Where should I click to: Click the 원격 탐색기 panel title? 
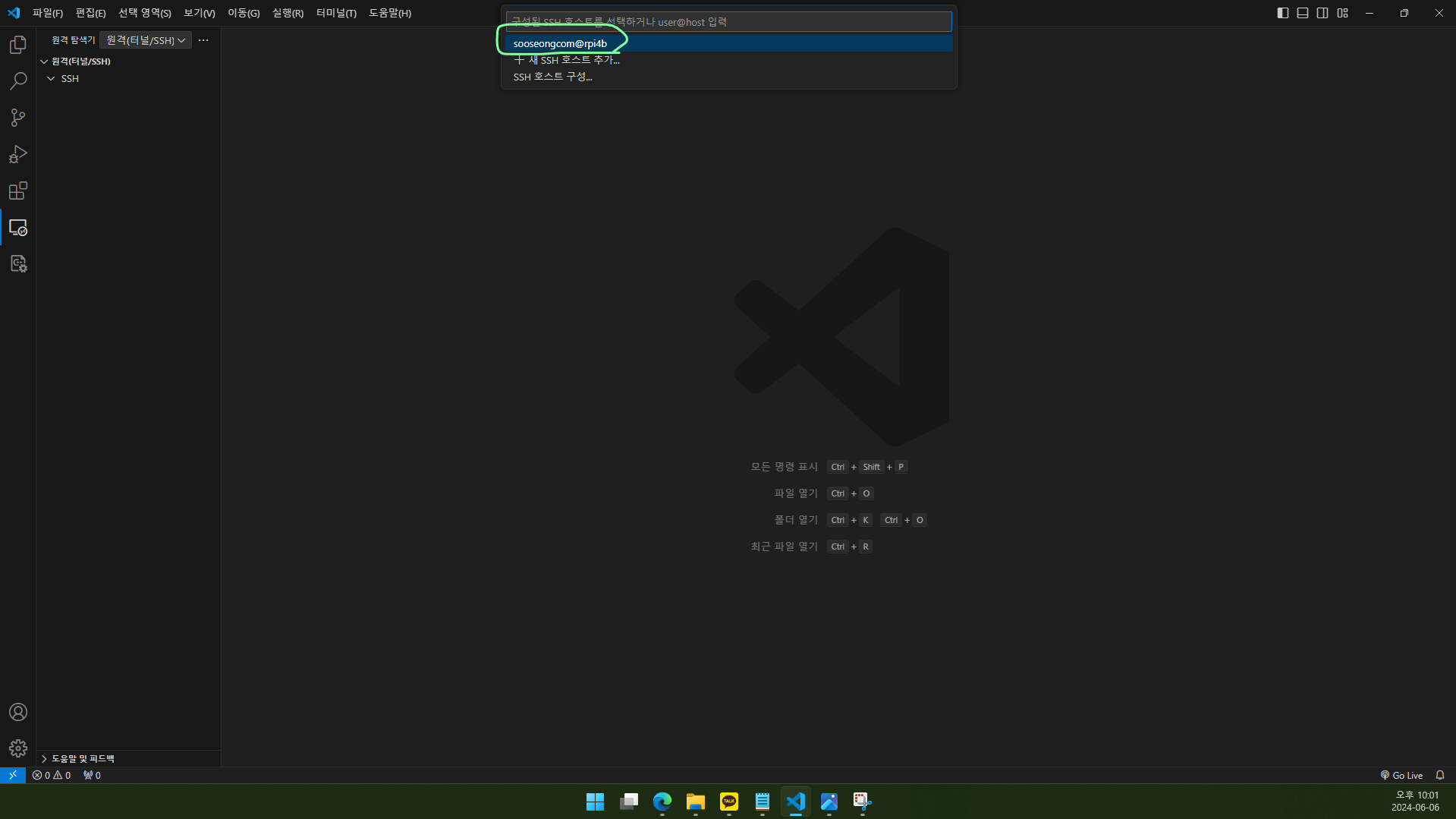click(74, 40)
